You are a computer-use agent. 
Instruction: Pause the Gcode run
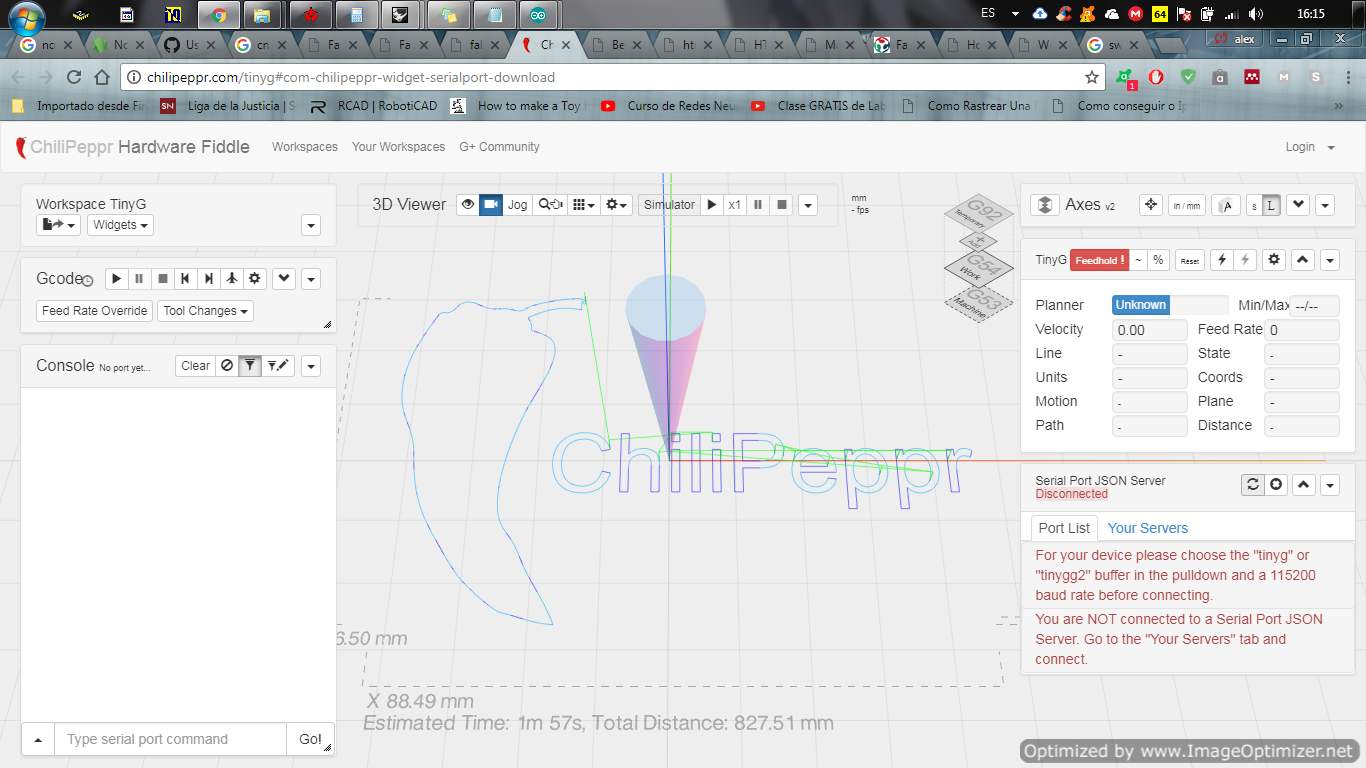click(x=139, y=279)
